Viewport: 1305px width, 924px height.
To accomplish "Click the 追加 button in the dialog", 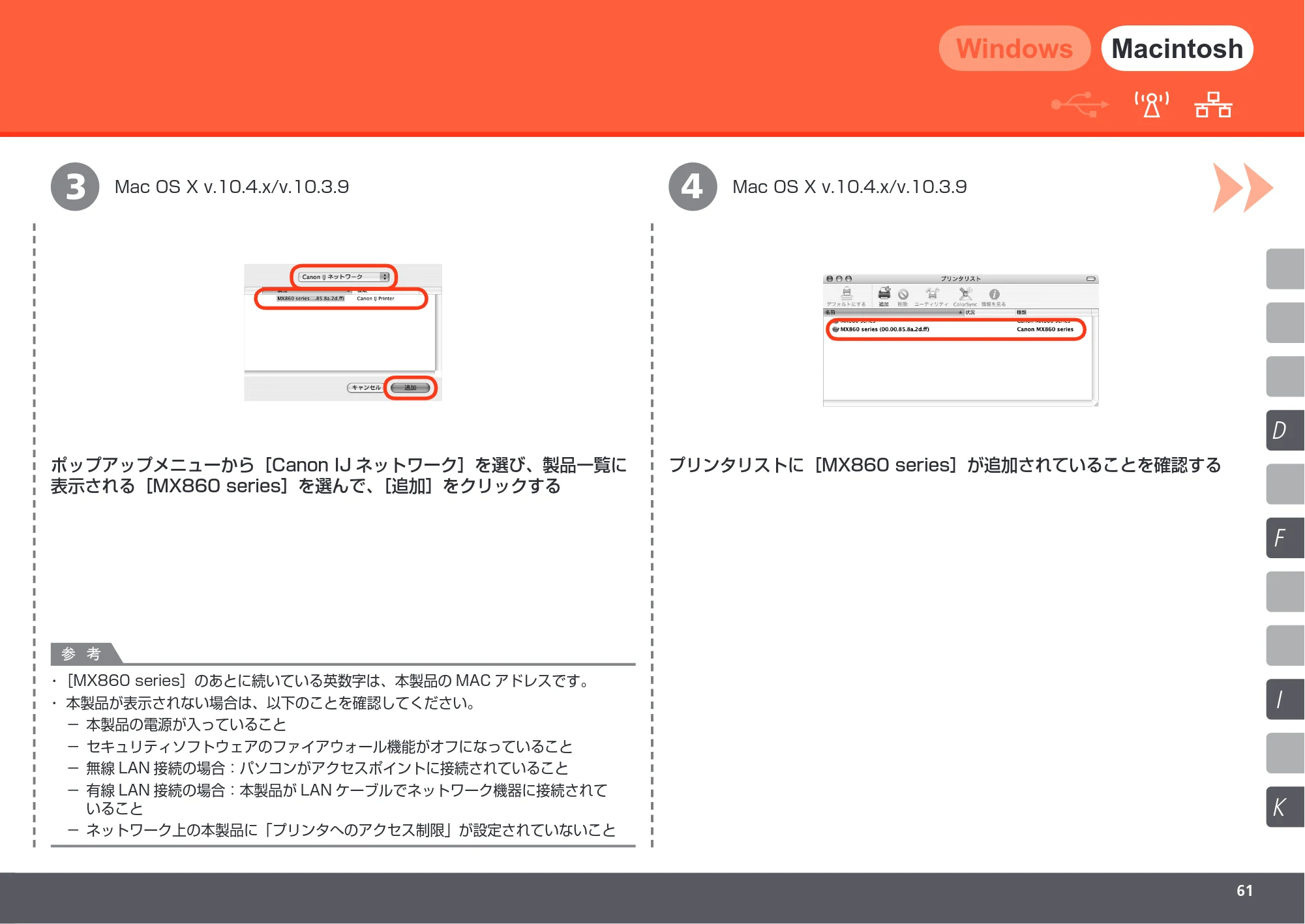I will [x=410, y=388].
